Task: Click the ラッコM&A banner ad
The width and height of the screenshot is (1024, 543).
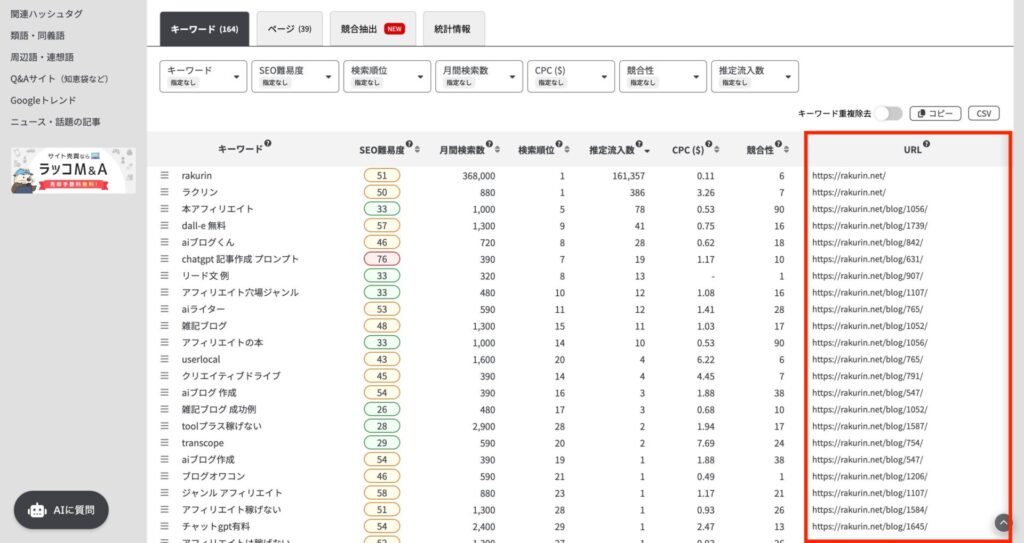Action: pos(73,171)
